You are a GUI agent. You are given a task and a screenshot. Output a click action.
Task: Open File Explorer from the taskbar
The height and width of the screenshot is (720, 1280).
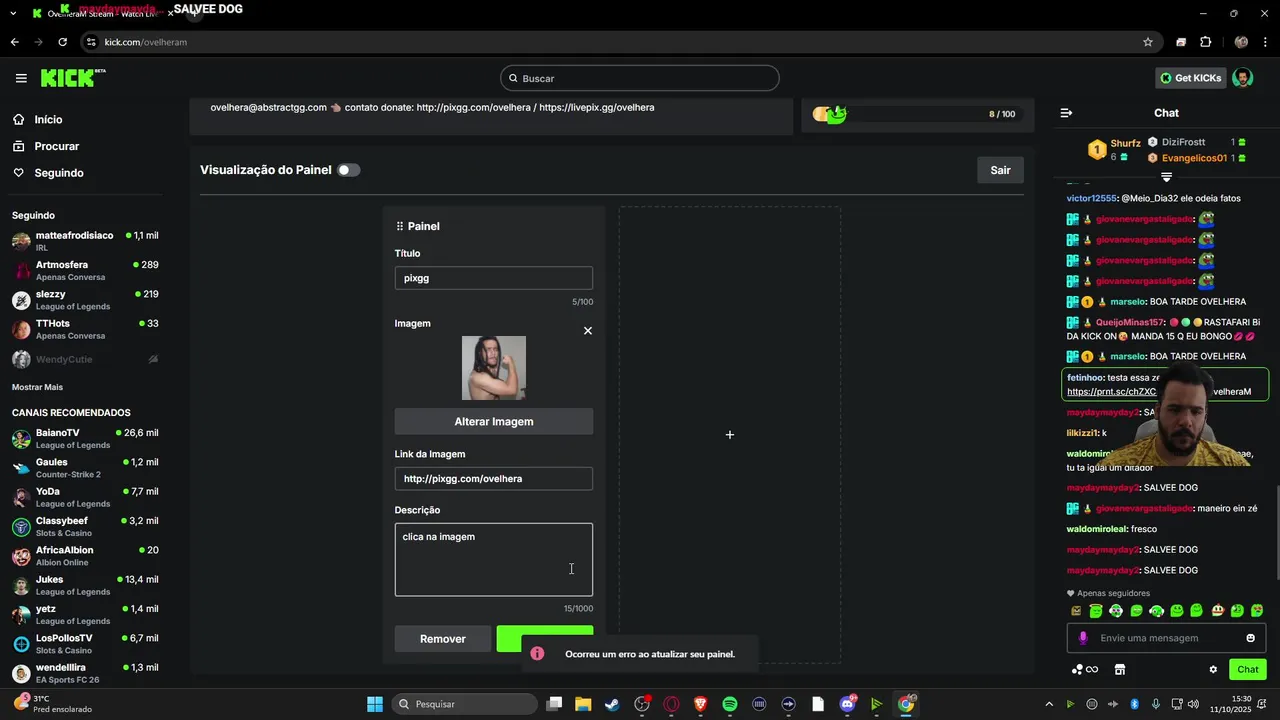coord(583,704)
